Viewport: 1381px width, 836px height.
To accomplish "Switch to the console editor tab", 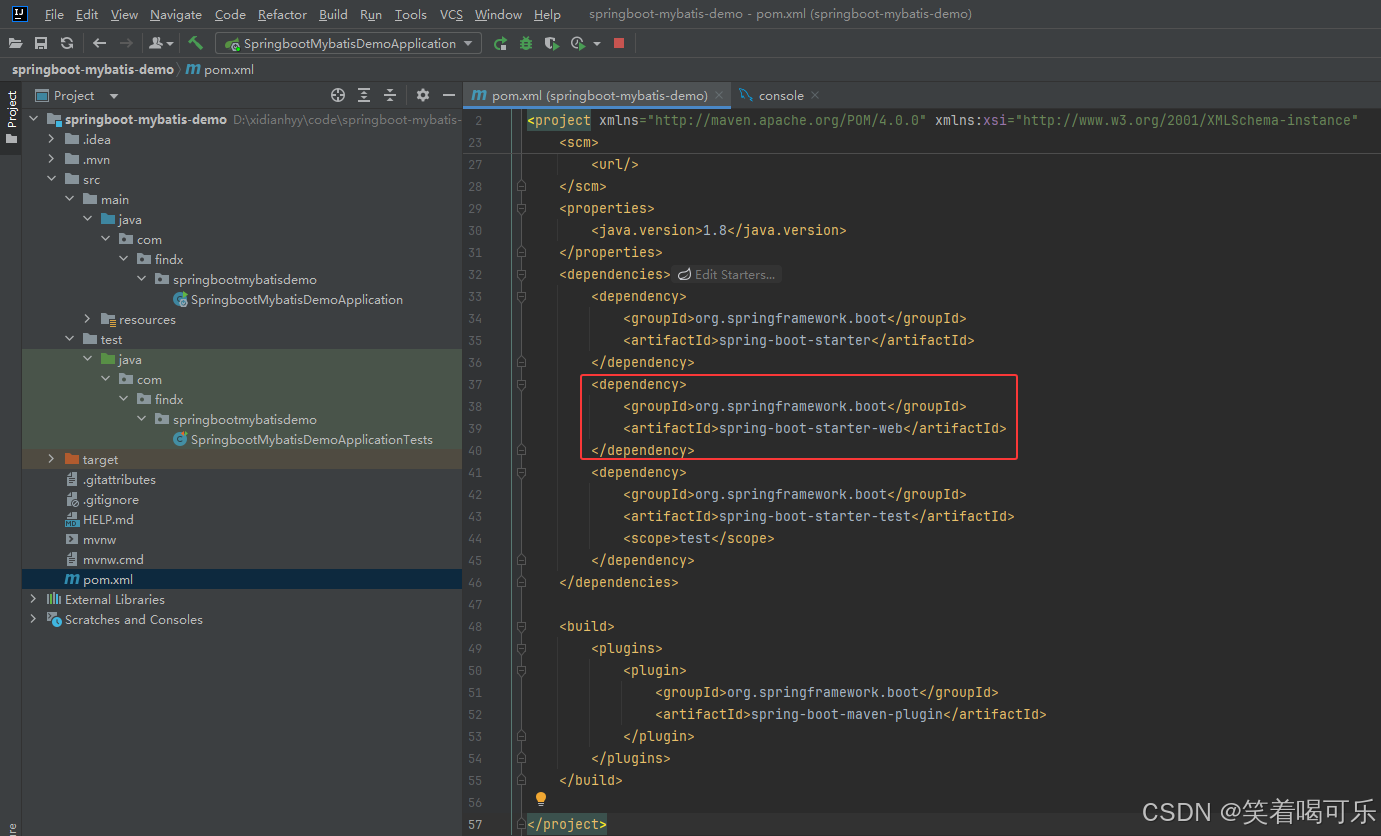I will [781, 95].
